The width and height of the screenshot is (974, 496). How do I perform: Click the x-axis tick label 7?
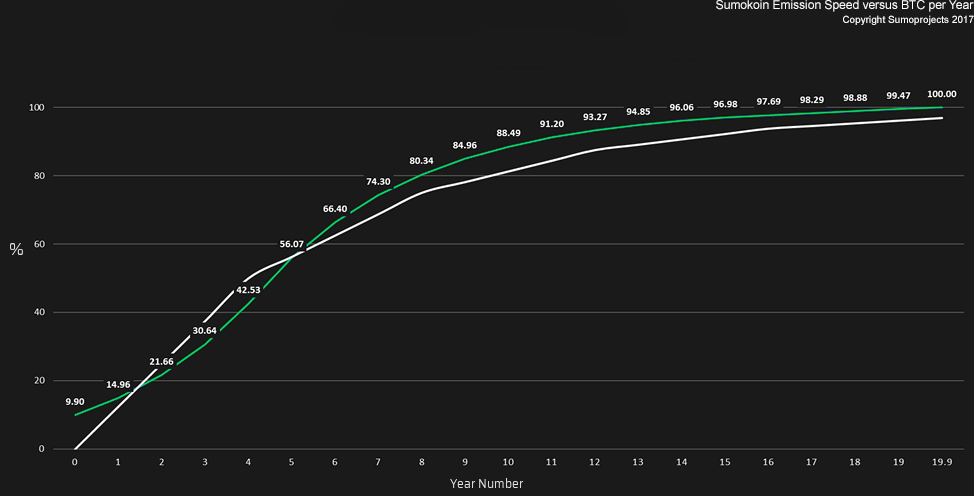[378, 462]
